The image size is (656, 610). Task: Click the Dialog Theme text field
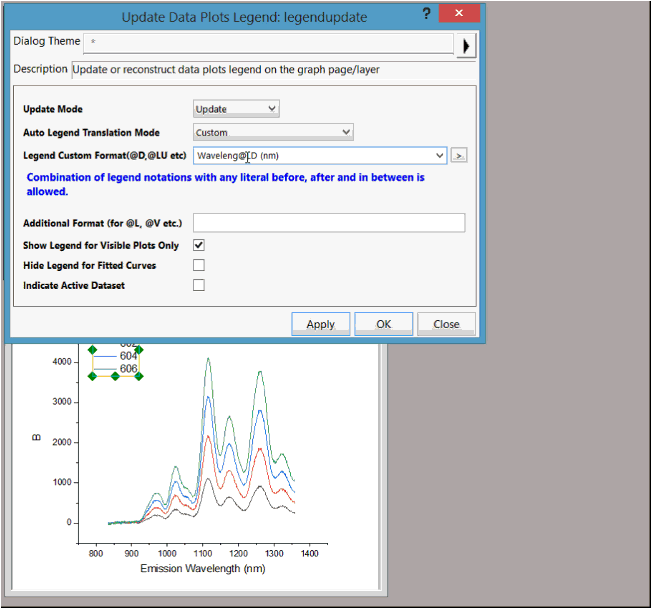click(268, 45)
